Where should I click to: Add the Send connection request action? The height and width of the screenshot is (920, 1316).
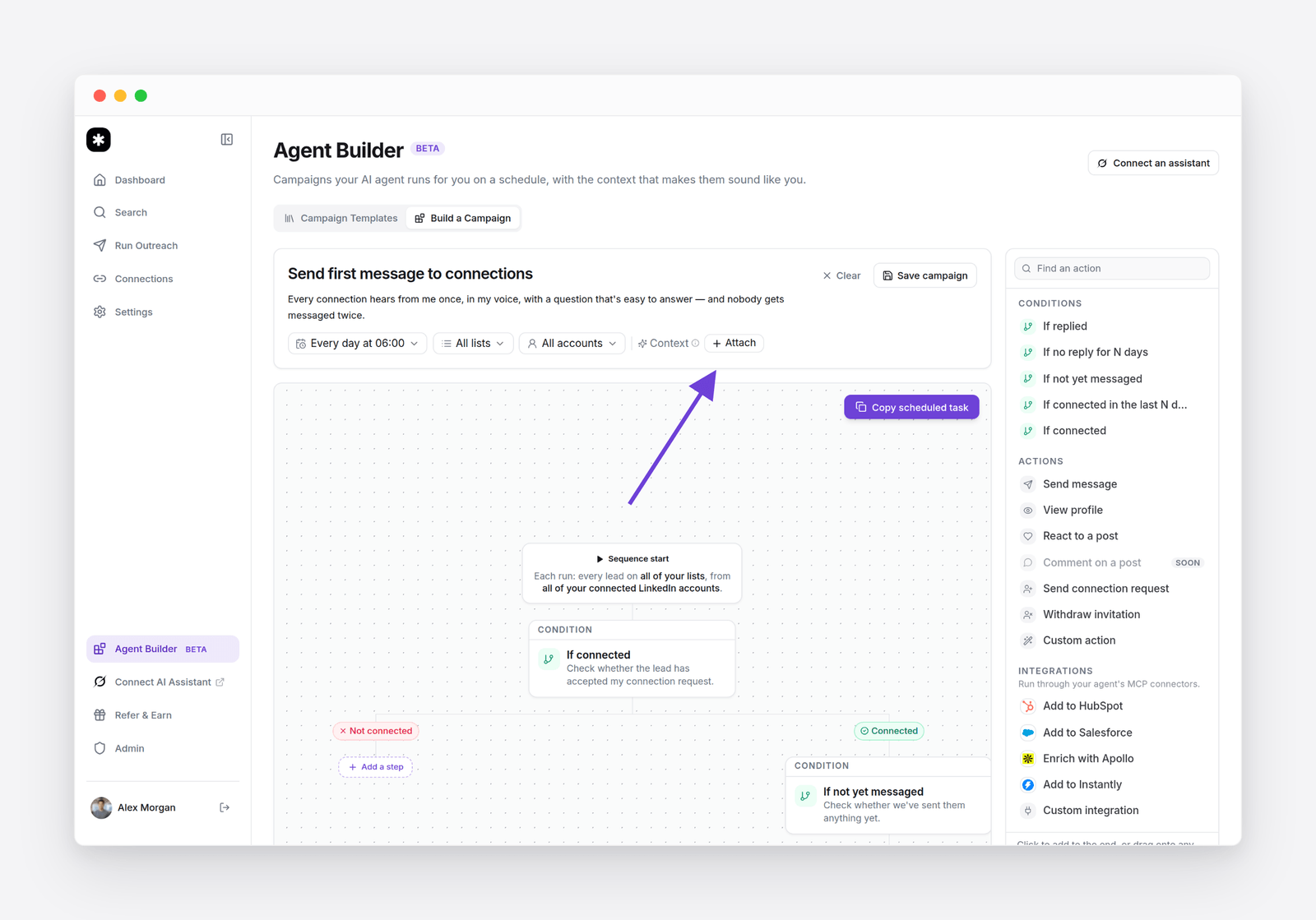pyautogui.click(x=1112, y=589)
